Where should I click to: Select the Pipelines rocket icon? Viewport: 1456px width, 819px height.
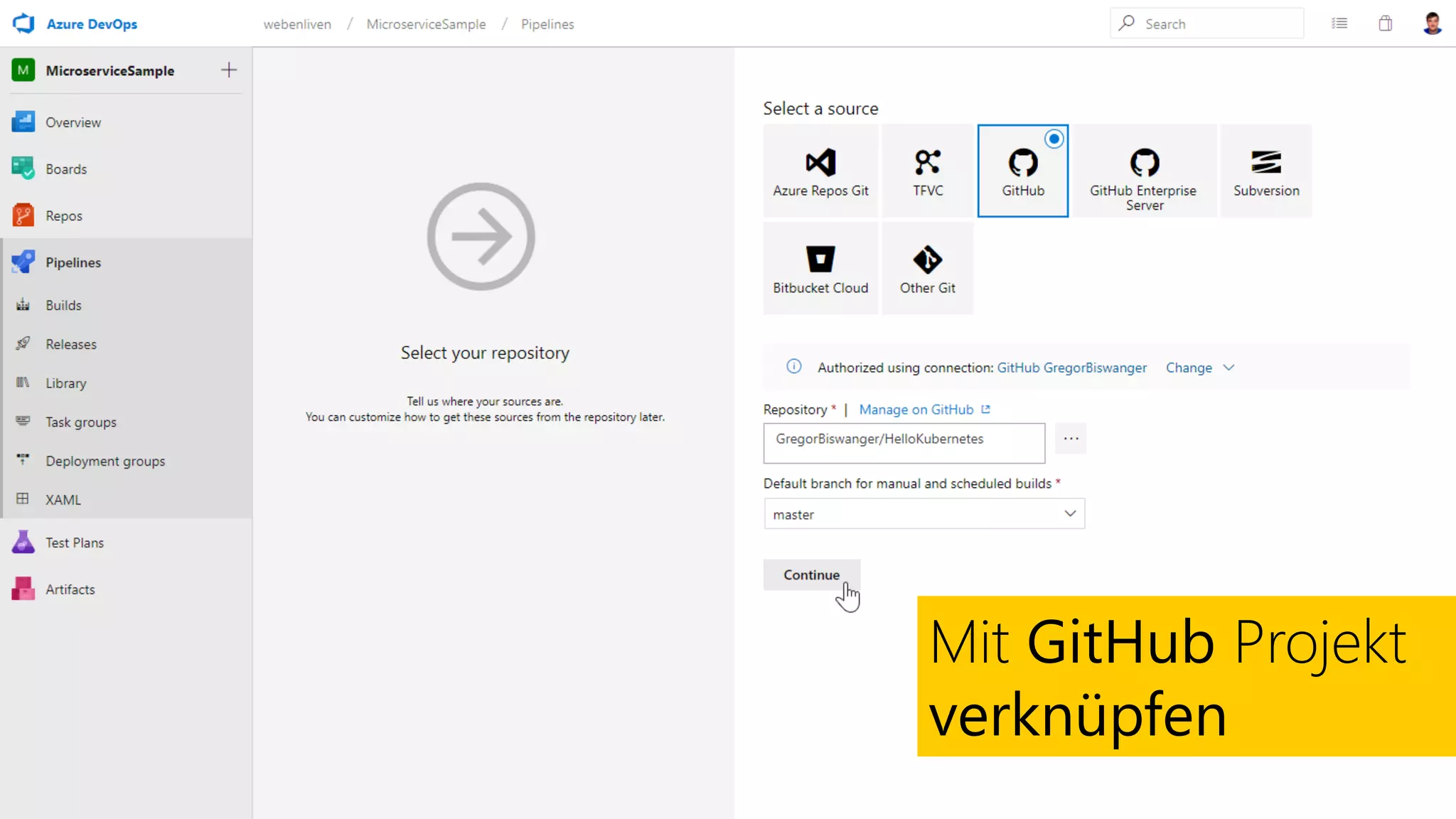pos(23,262)
